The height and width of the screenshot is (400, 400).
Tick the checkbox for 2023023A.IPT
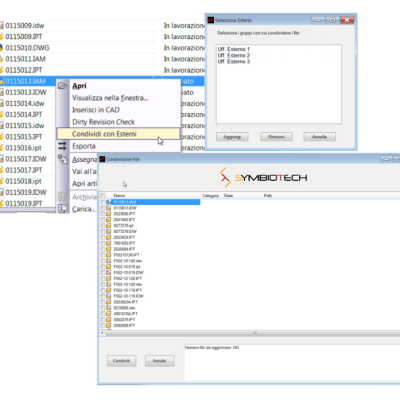click(103, 302)
